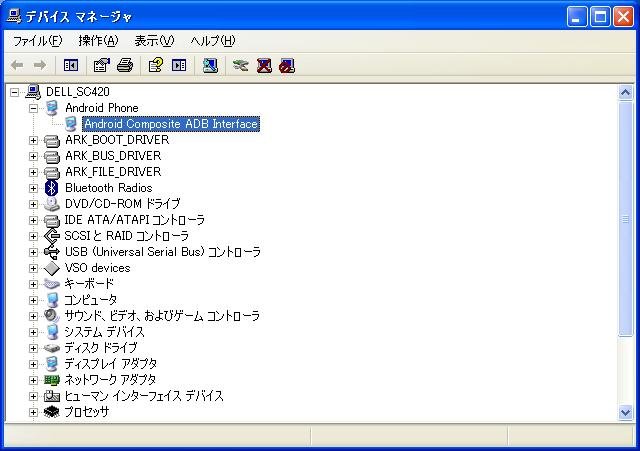Expand the キーボード node
This screenshot has height=451, width=640.
pyautogui.click(x=33, y=284)
